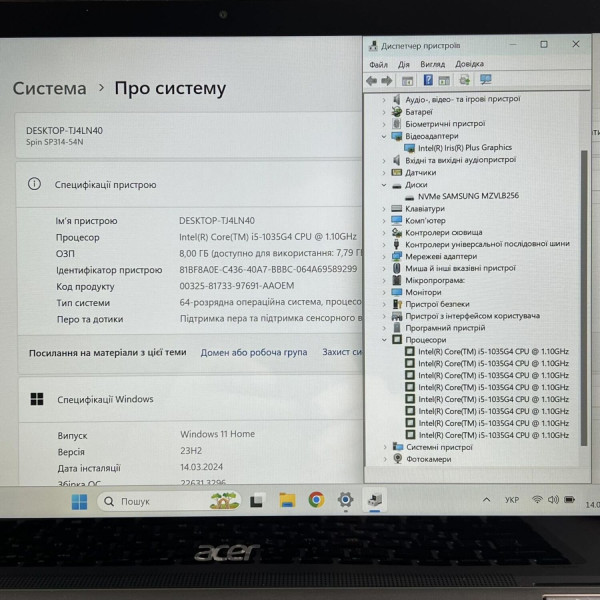Select the last i5-1035G4 processor entry

click(x=494, y=435)
